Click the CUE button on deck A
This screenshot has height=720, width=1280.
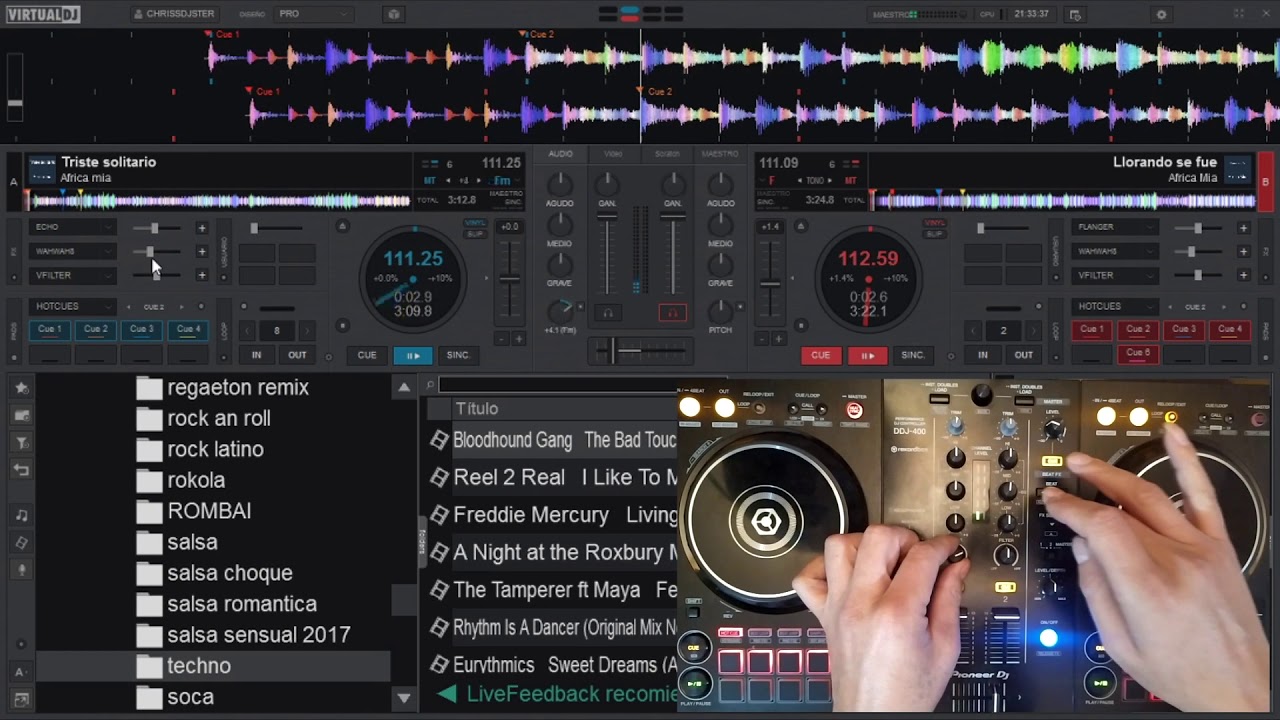click(367, 355)
